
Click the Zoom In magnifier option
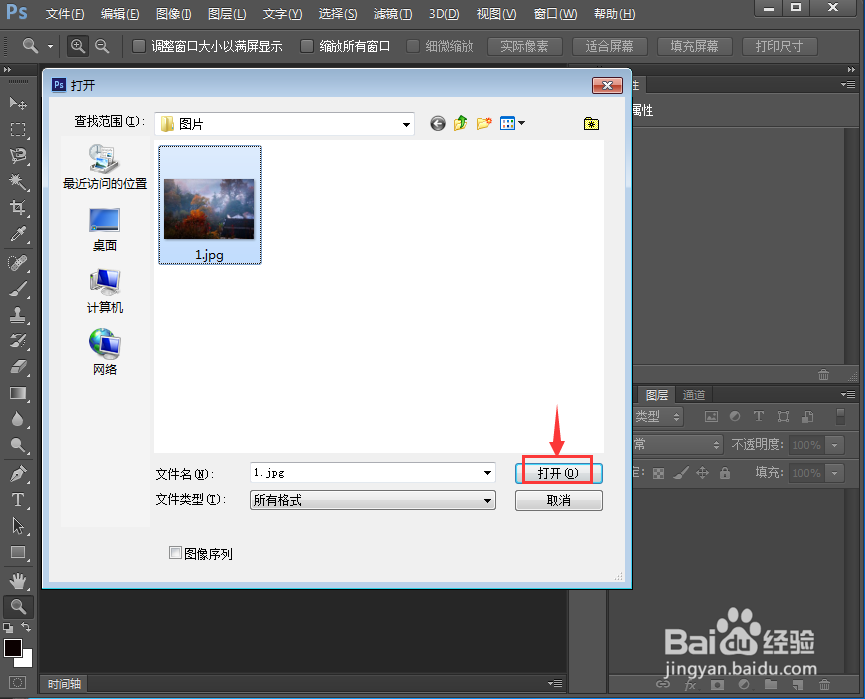tap(78, 46)
